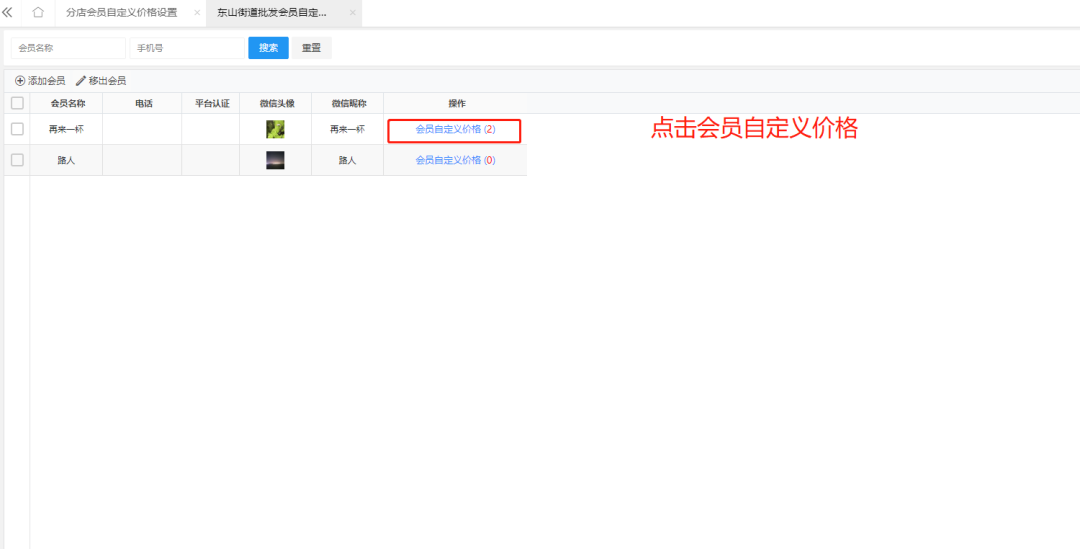Open WeChat avatar of 路人
This screenshot has width=1080, height=549.
tap(275, 160)
